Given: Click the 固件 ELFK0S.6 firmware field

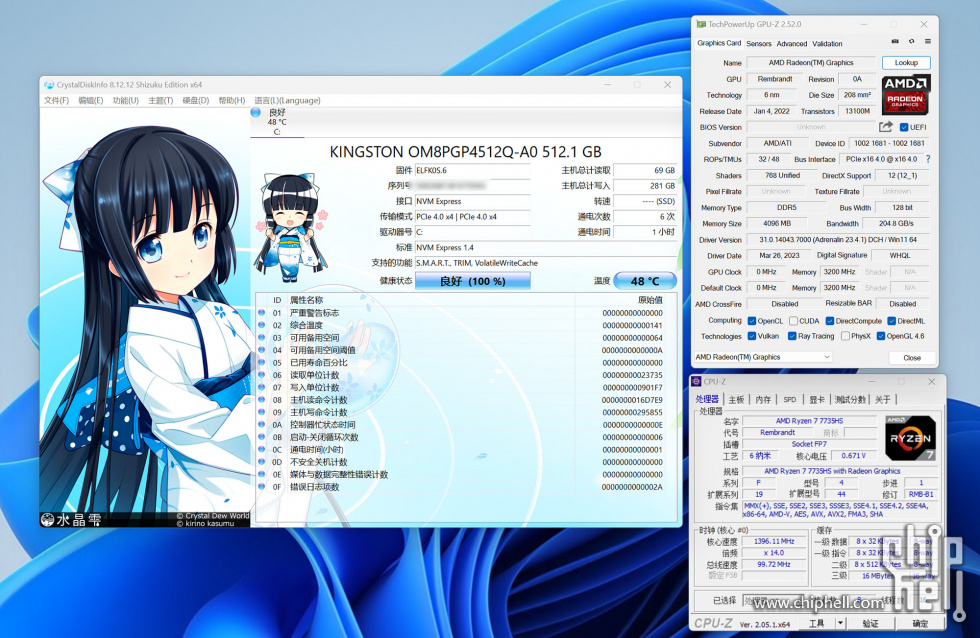Looking at the screenshot, I should point(472,170).
